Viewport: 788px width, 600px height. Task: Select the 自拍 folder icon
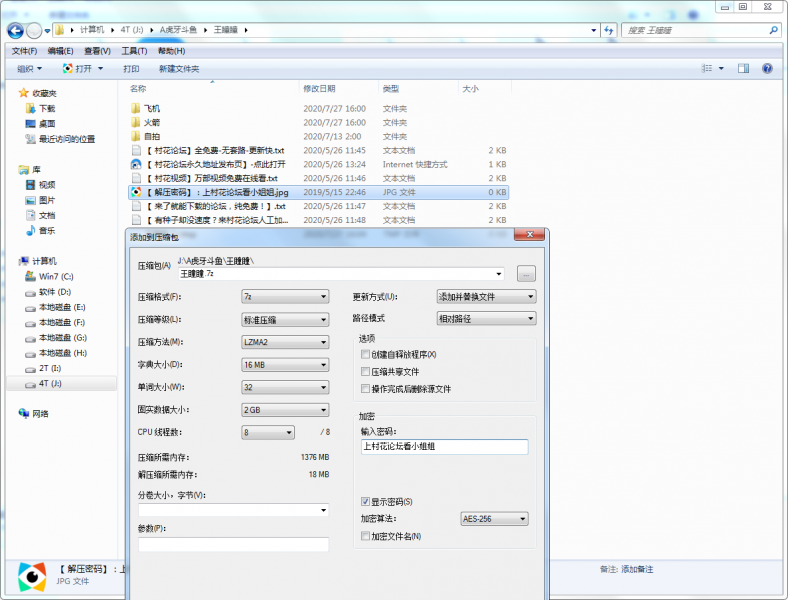pos(136,136)
